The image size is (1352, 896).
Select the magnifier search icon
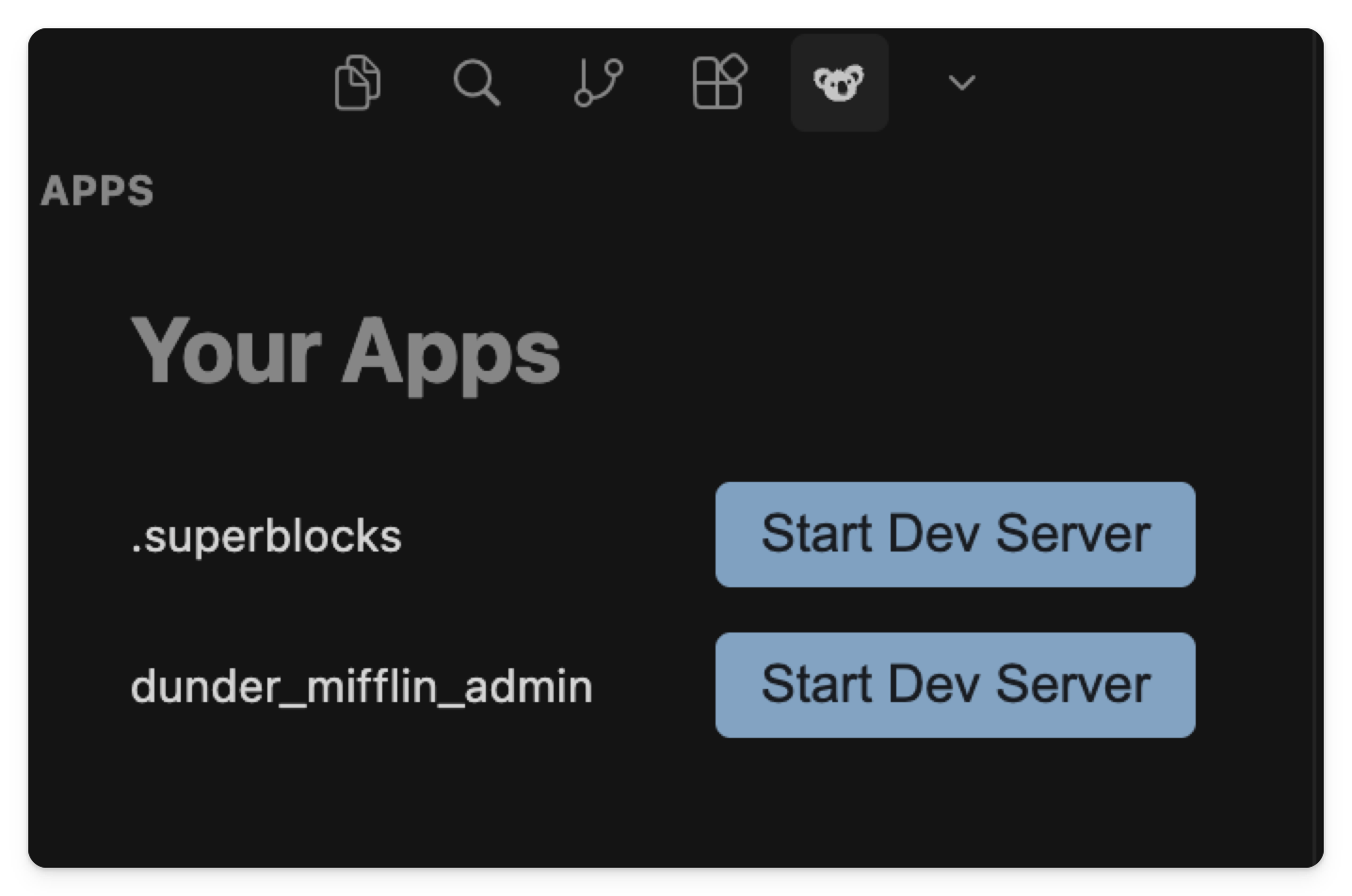(478, 82)
